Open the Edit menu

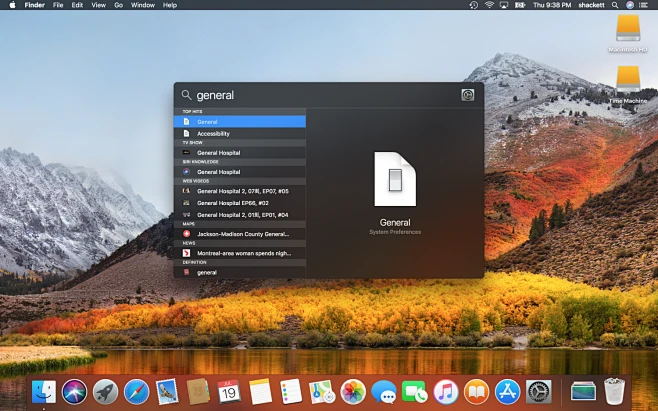77,5
